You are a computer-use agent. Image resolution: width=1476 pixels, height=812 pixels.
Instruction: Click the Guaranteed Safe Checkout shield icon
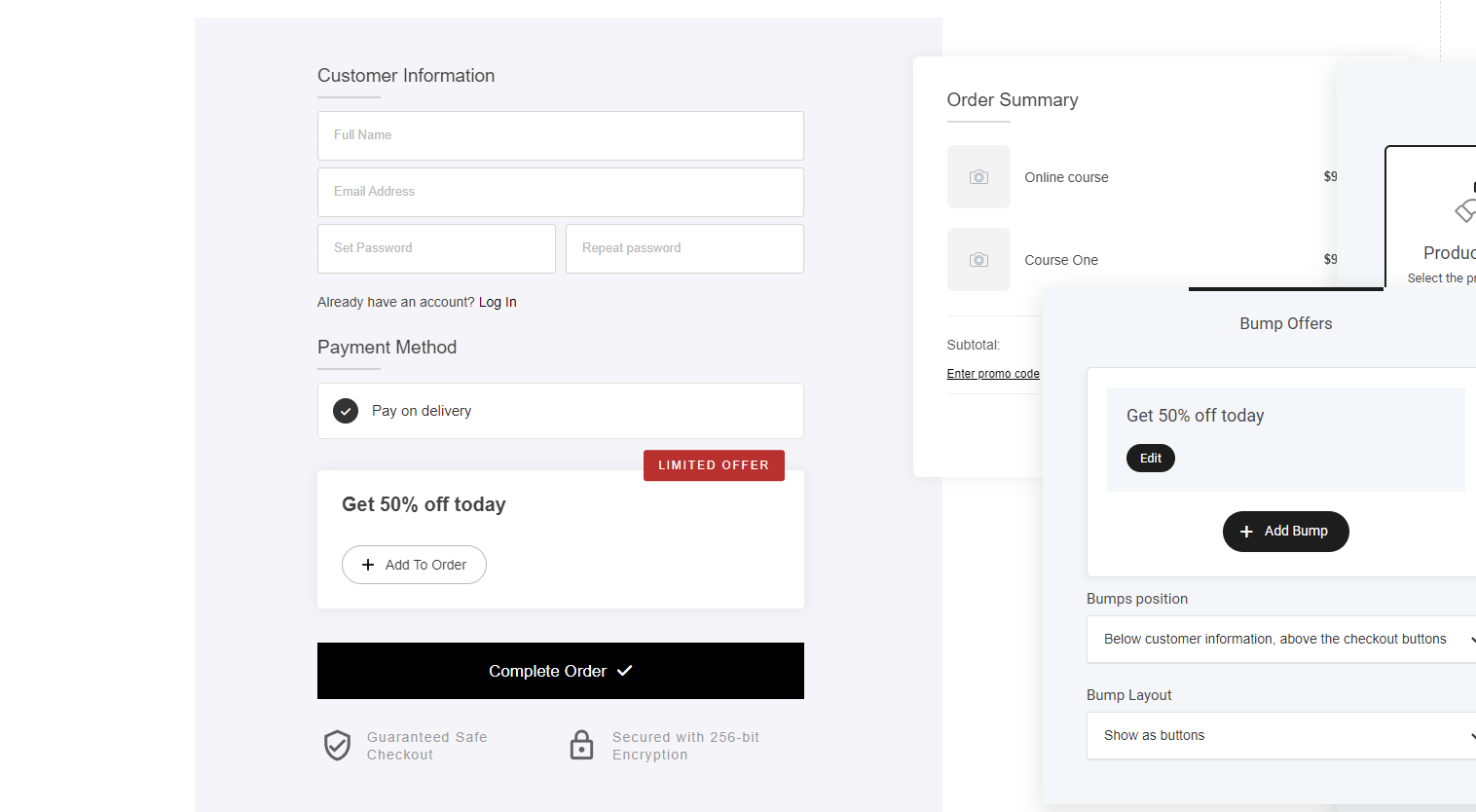pyautogui.click(x=337, y=746)
